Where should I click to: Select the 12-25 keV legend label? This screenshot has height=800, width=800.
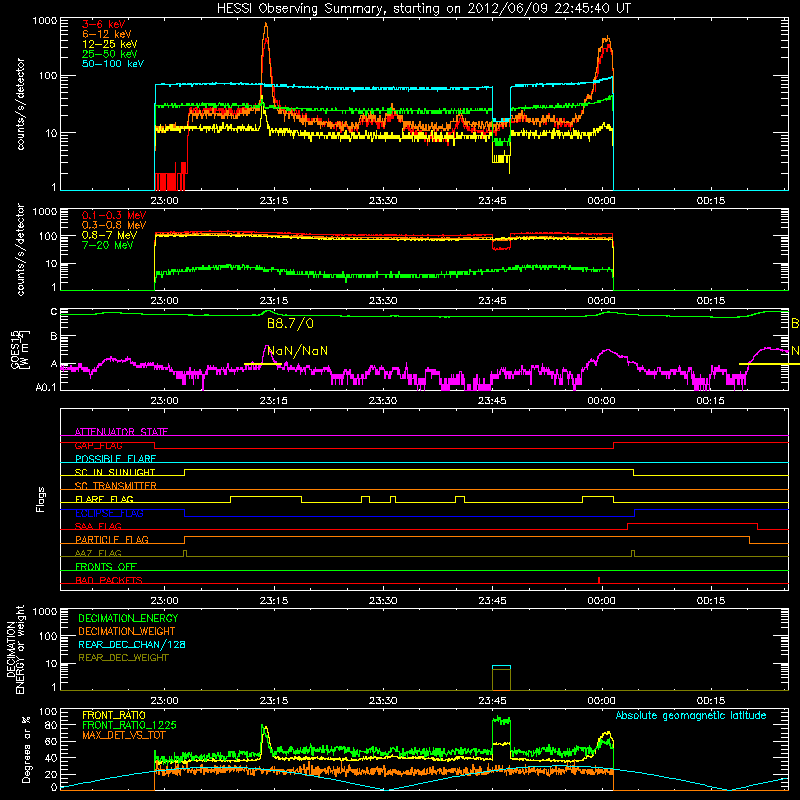[x=110, y=44]
